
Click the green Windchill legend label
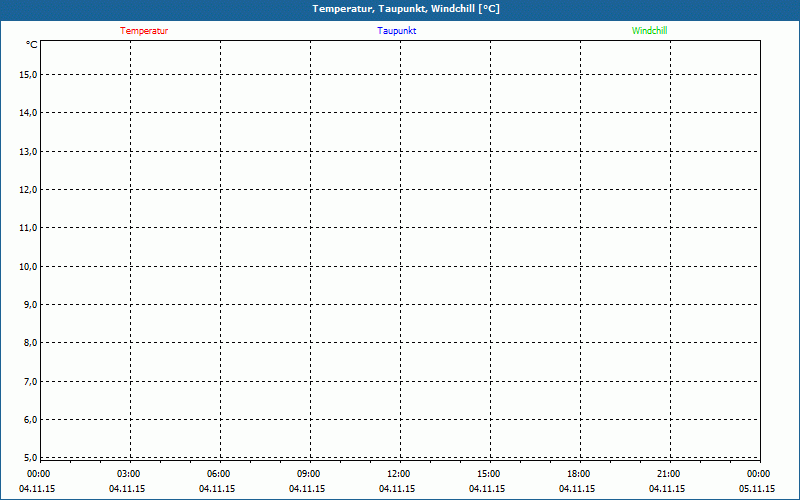click(x=649, y=31)
